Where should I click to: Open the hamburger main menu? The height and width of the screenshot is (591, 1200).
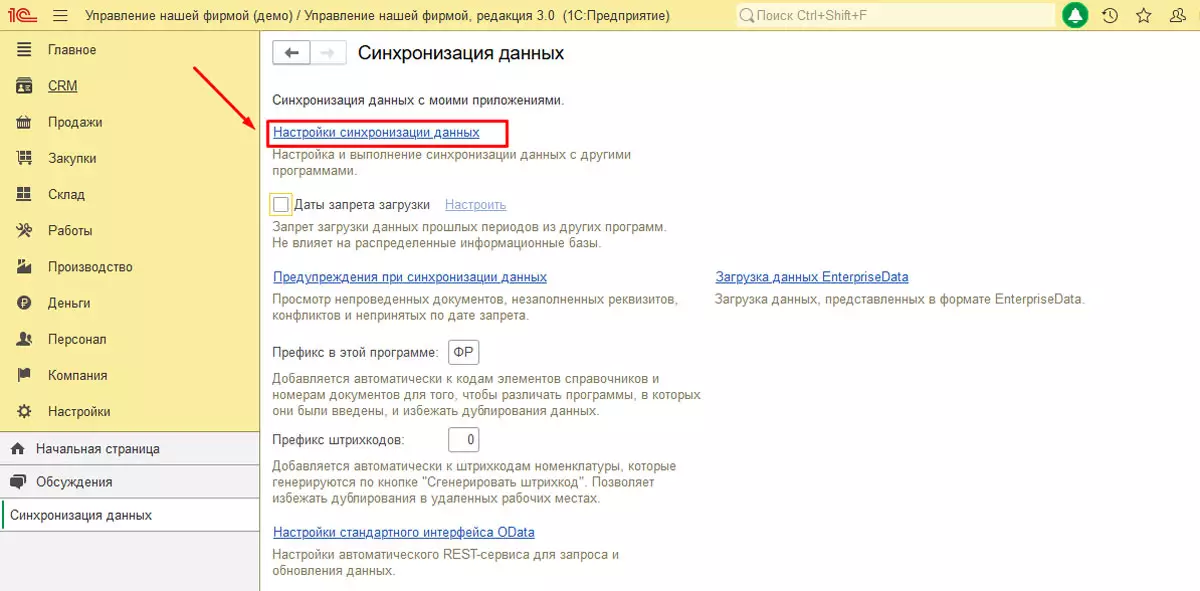tap(60, 16)
